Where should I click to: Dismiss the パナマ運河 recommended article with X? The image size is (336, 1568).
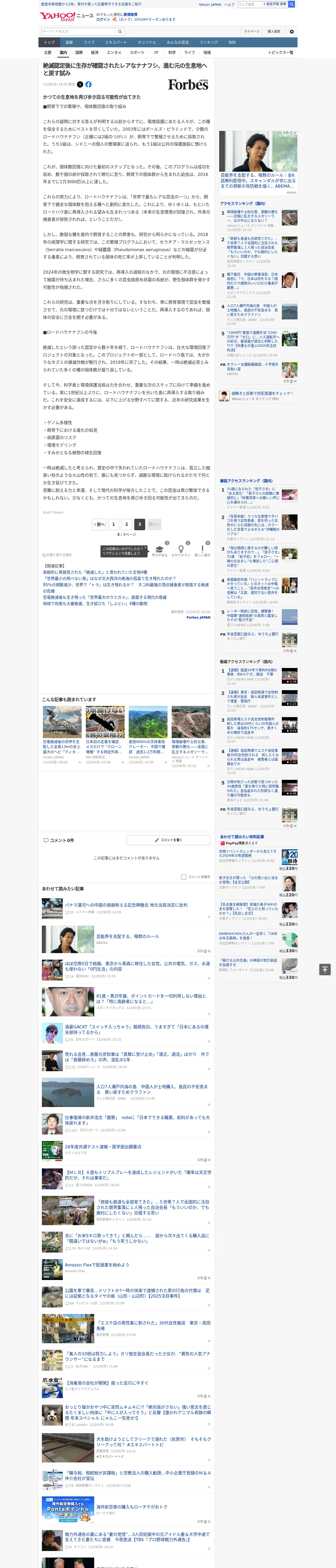209,917
